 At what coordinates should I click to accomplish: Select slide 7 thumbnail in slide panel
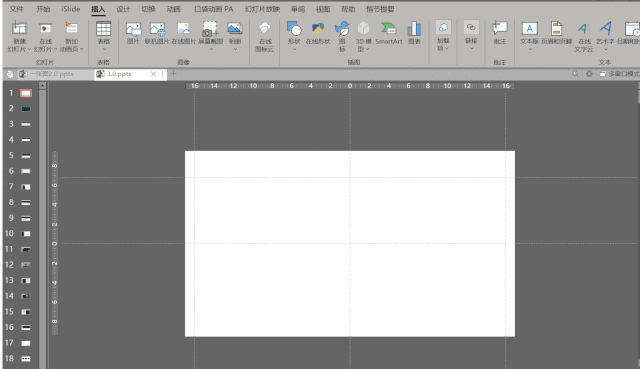click(26, 187)
